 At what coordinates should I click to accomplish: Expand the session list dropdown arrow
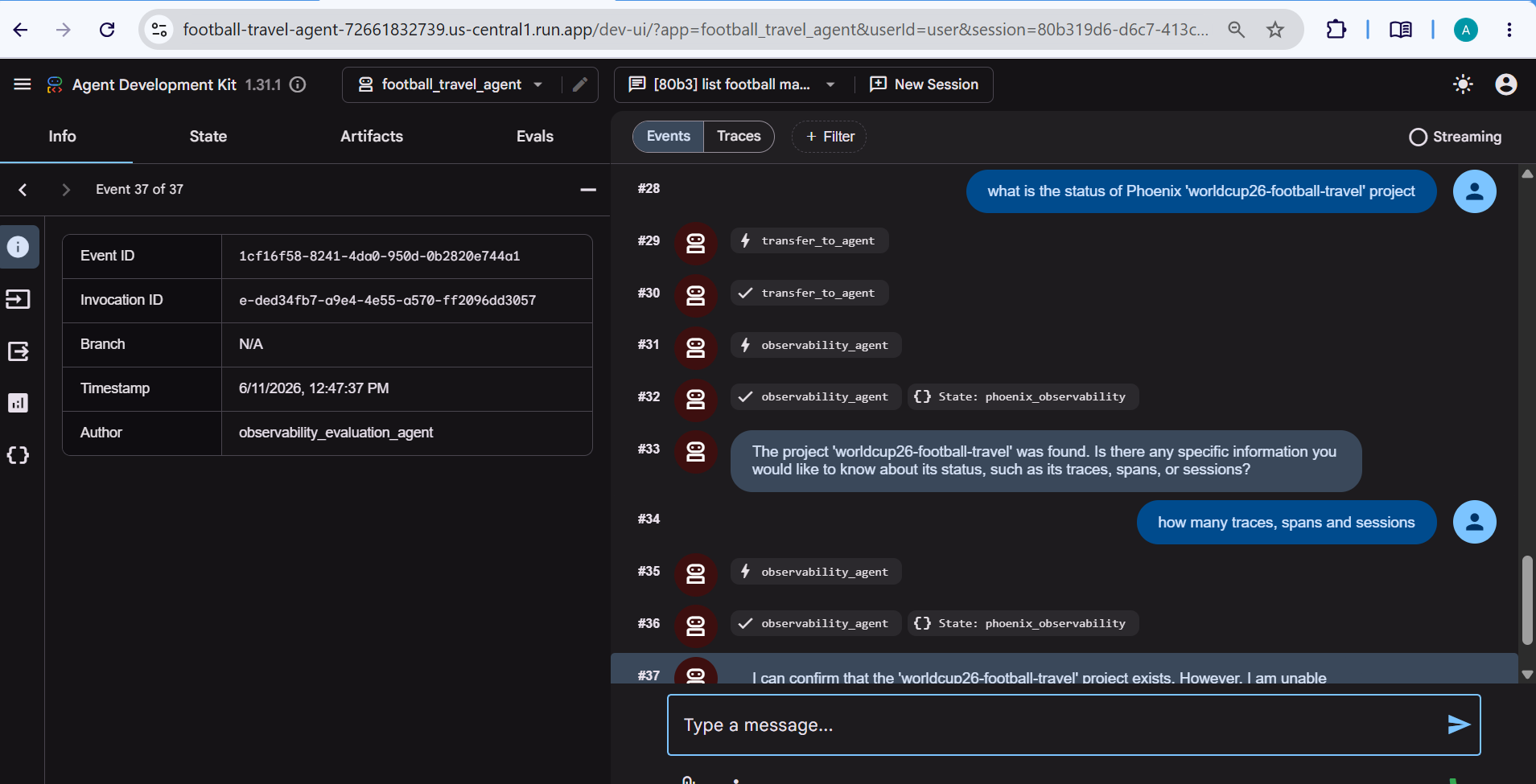(x=830, y=84)
